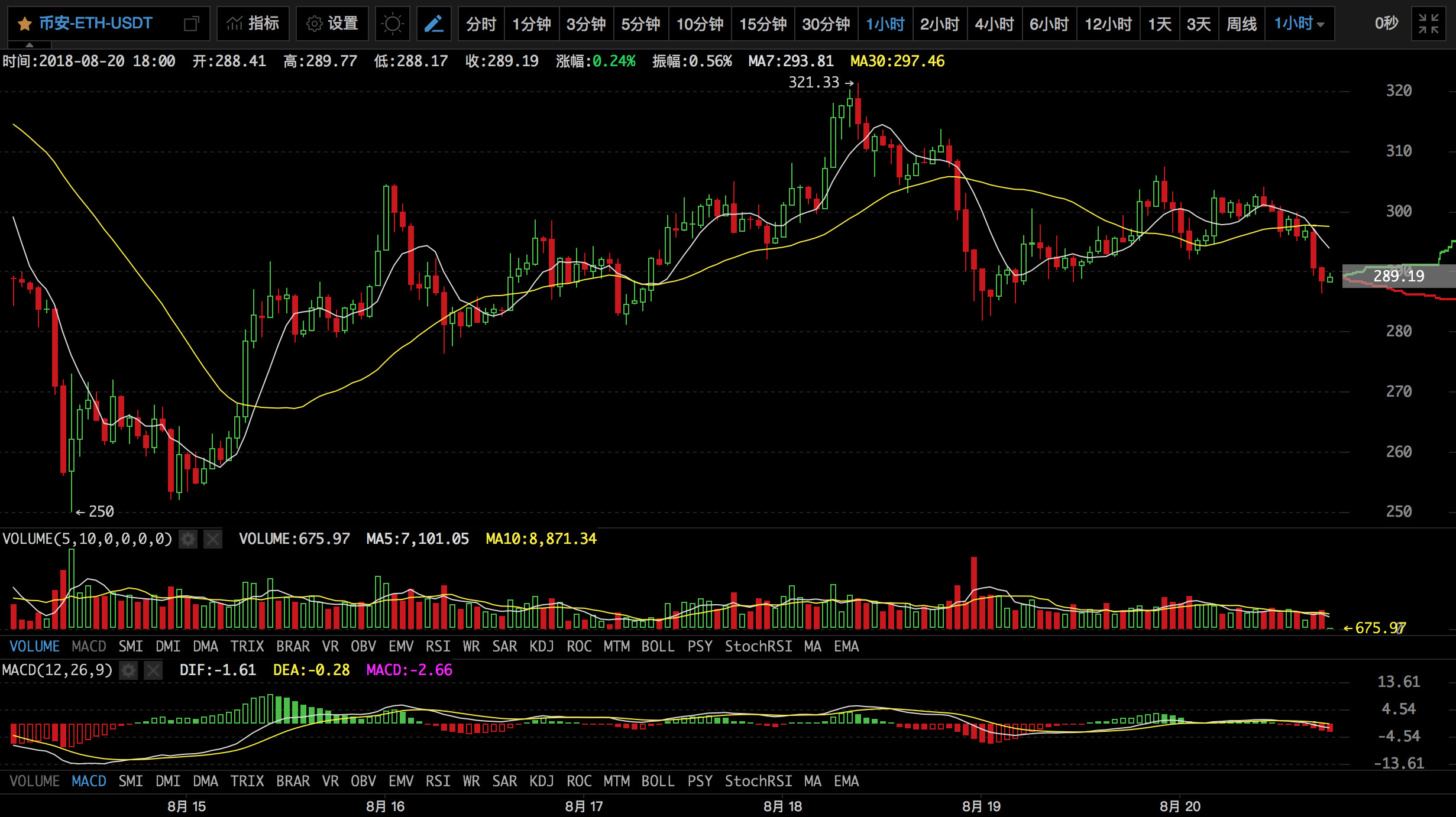The height and width of the screenshot is (817, 1456).
Task: Select DMI in the upper indicator row
Action: (168, 646)
